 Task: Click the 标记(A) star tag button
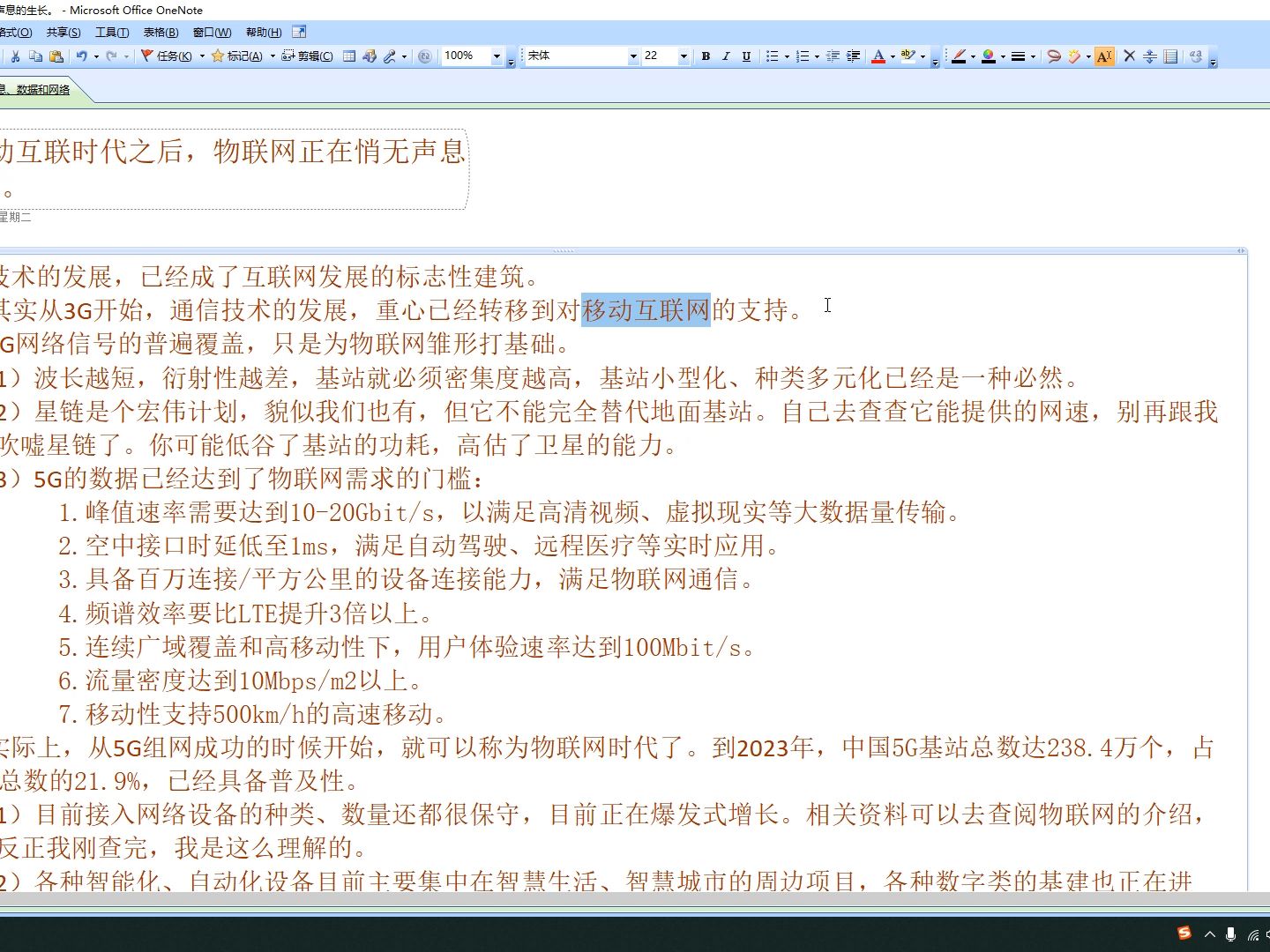click(236, 56)
